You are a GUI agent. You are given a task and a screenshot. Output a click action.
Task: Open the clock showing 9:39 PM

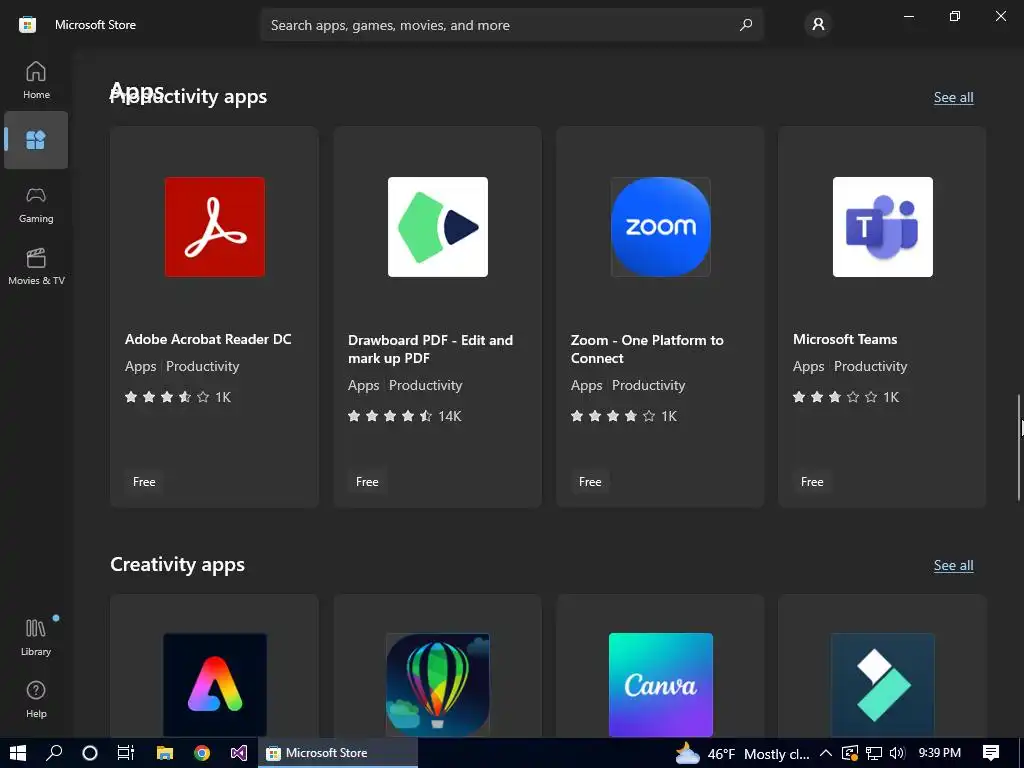pyautogui.click(x=939, y=753)
